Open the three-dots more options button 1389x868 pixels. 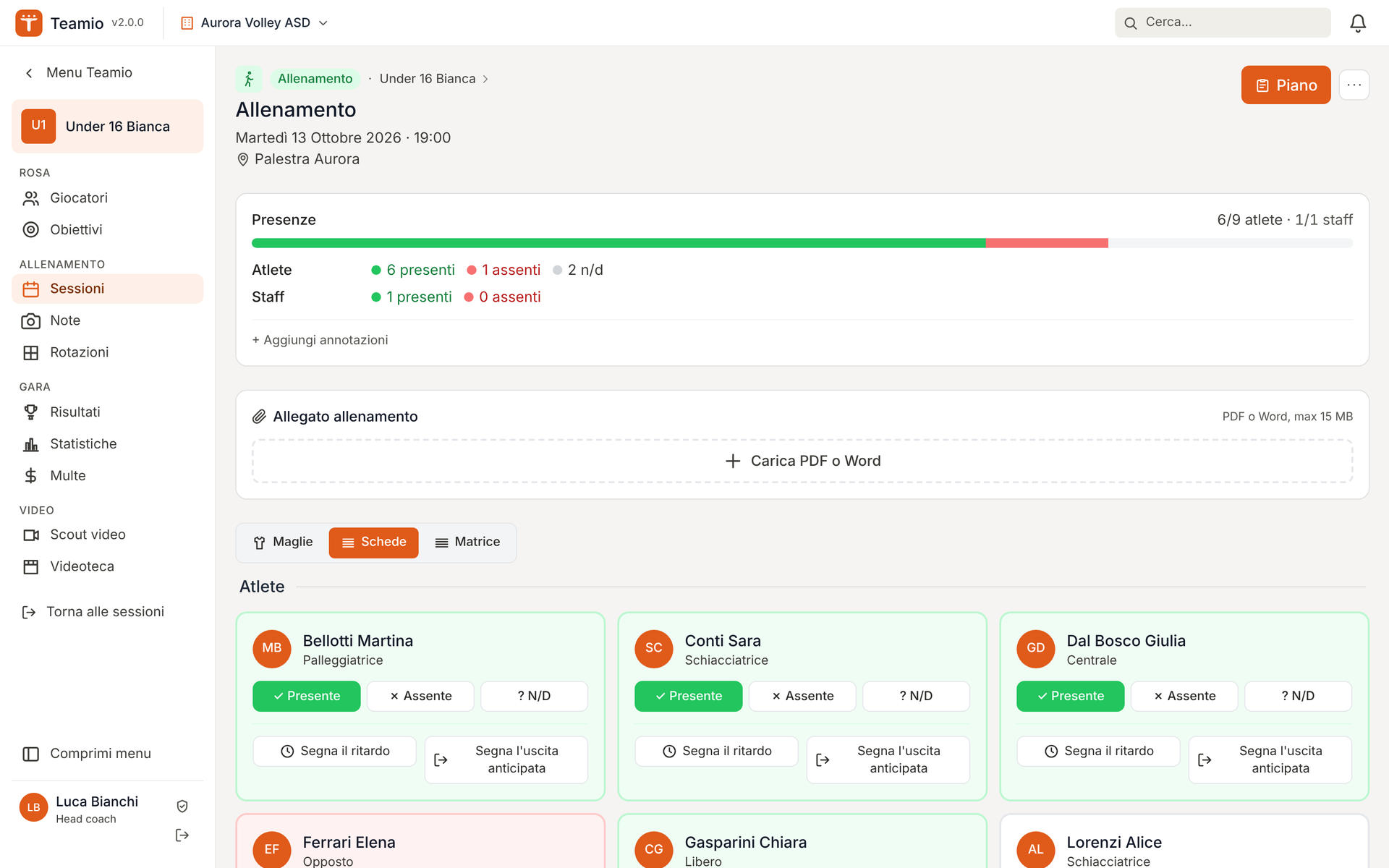click(1354, 85)
